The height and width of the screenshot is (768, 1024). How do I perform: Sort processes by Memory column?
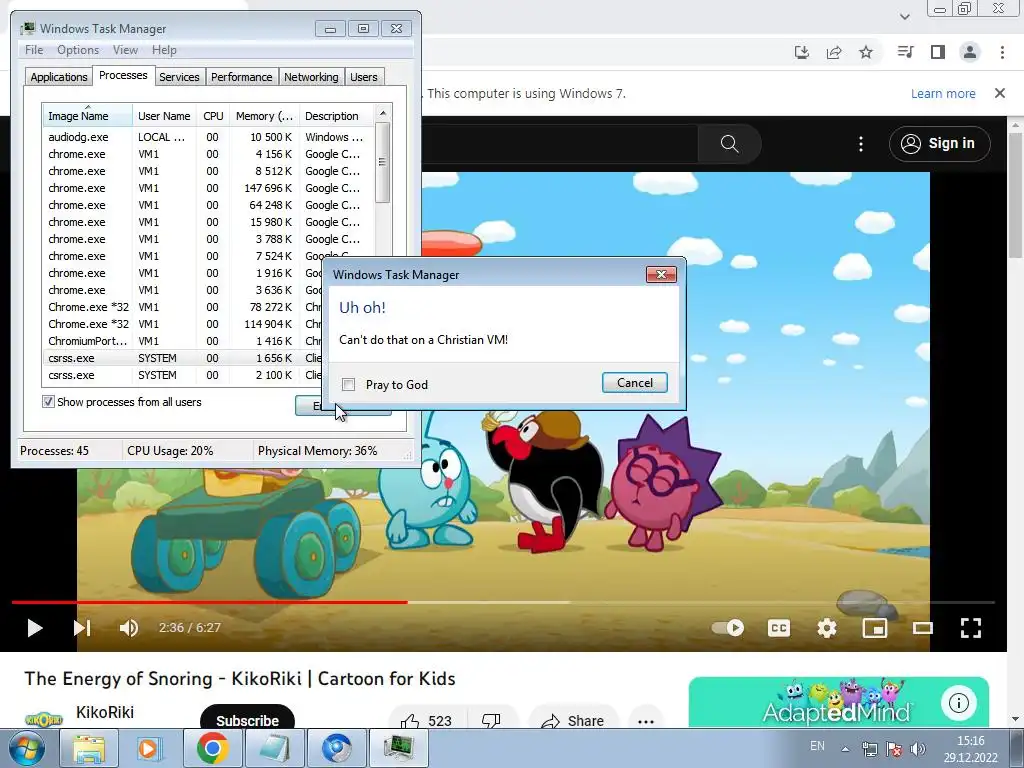(264, 116)
